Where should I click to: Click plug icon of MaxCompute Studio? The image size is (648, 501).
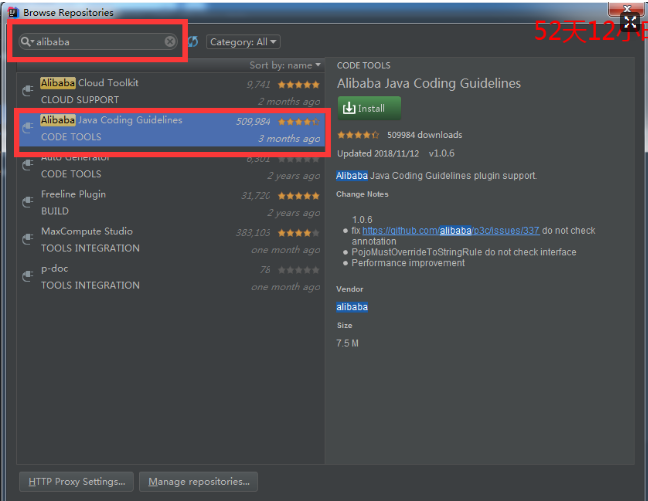pos(28,239)
